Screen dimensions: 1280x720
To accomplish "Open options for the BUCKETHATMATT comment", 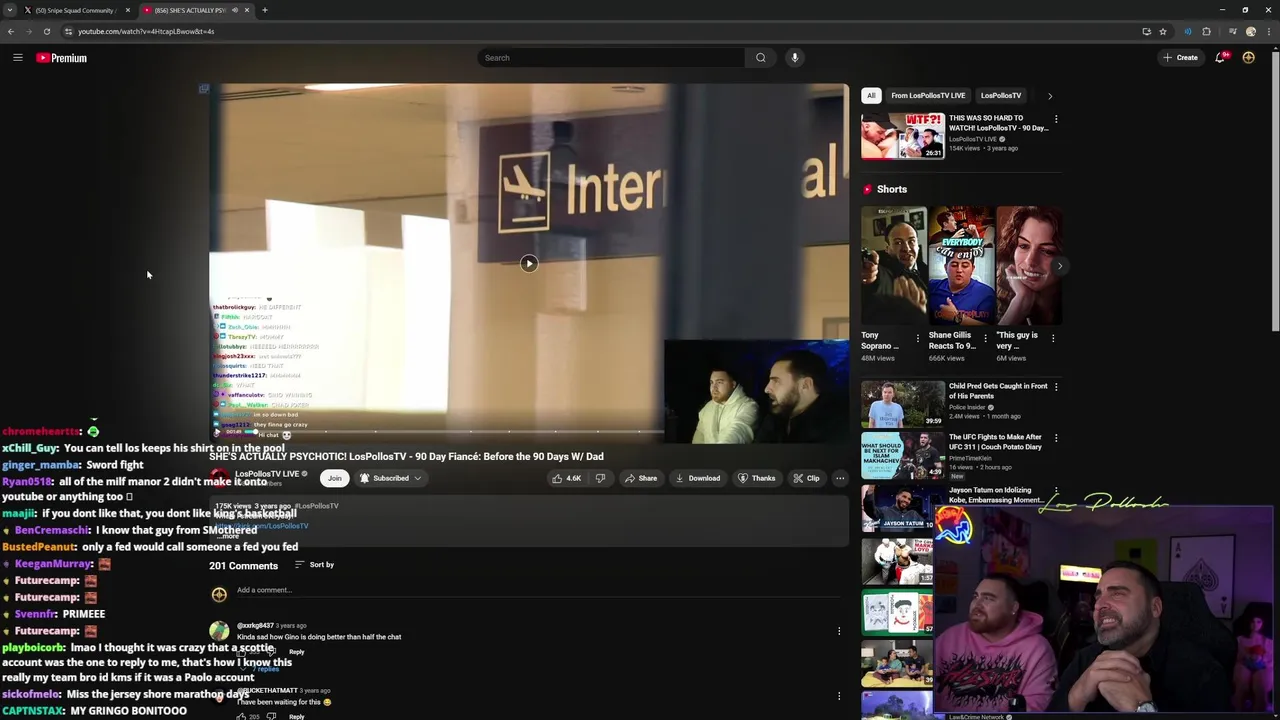I will click(x=839, y=695).
